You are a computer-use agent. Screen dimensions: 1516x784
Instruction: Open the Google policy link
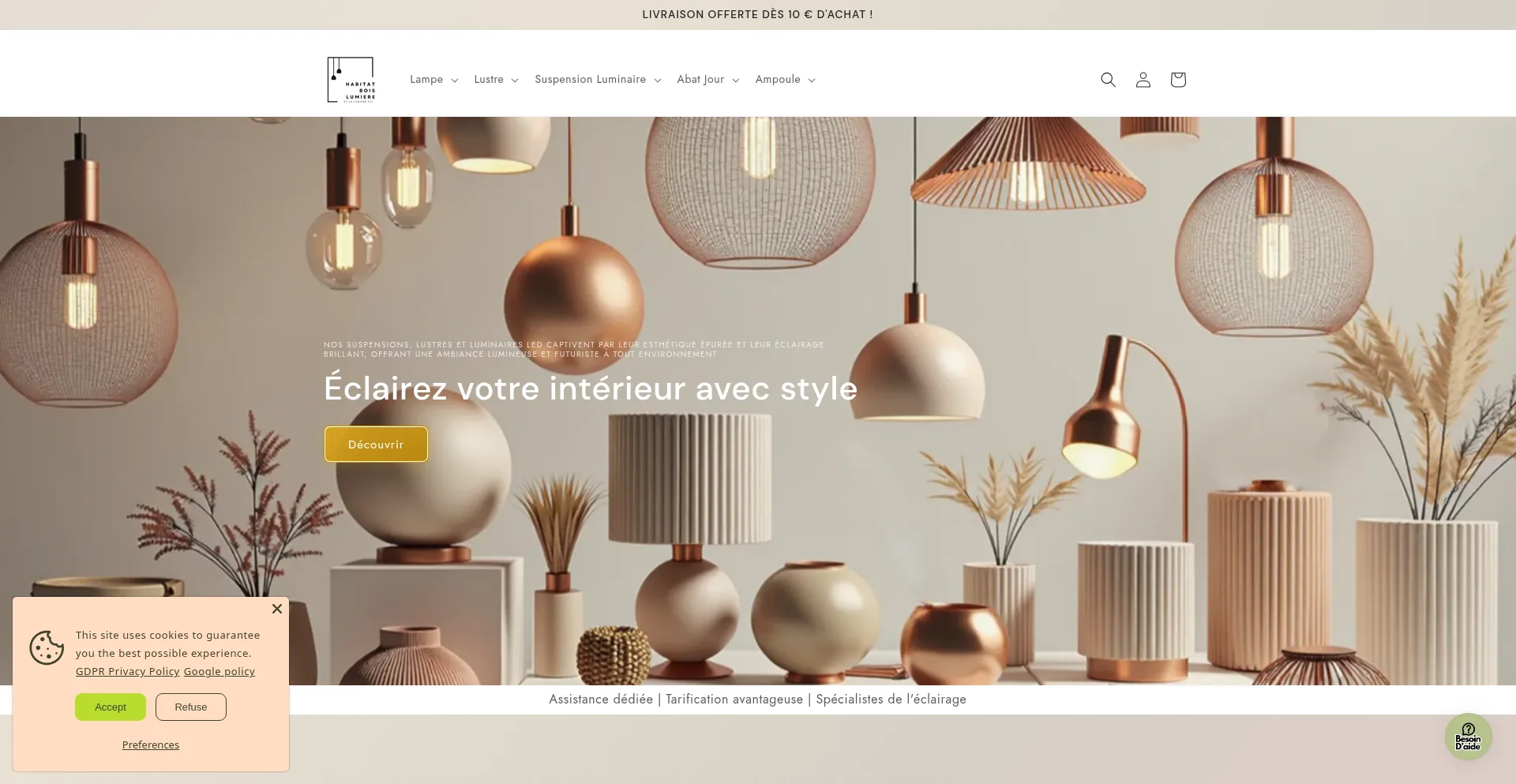coord(220,672)
